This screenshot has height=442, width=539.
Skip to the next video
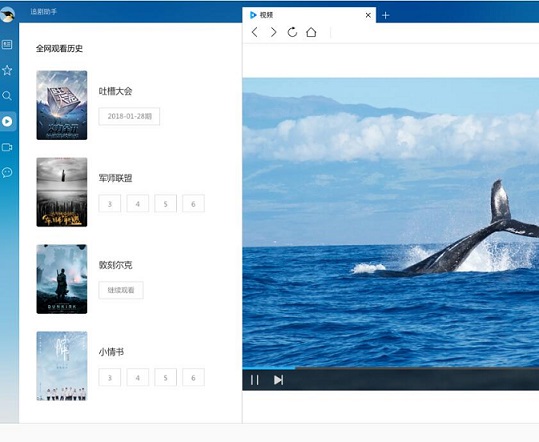[x=278, y=380]
